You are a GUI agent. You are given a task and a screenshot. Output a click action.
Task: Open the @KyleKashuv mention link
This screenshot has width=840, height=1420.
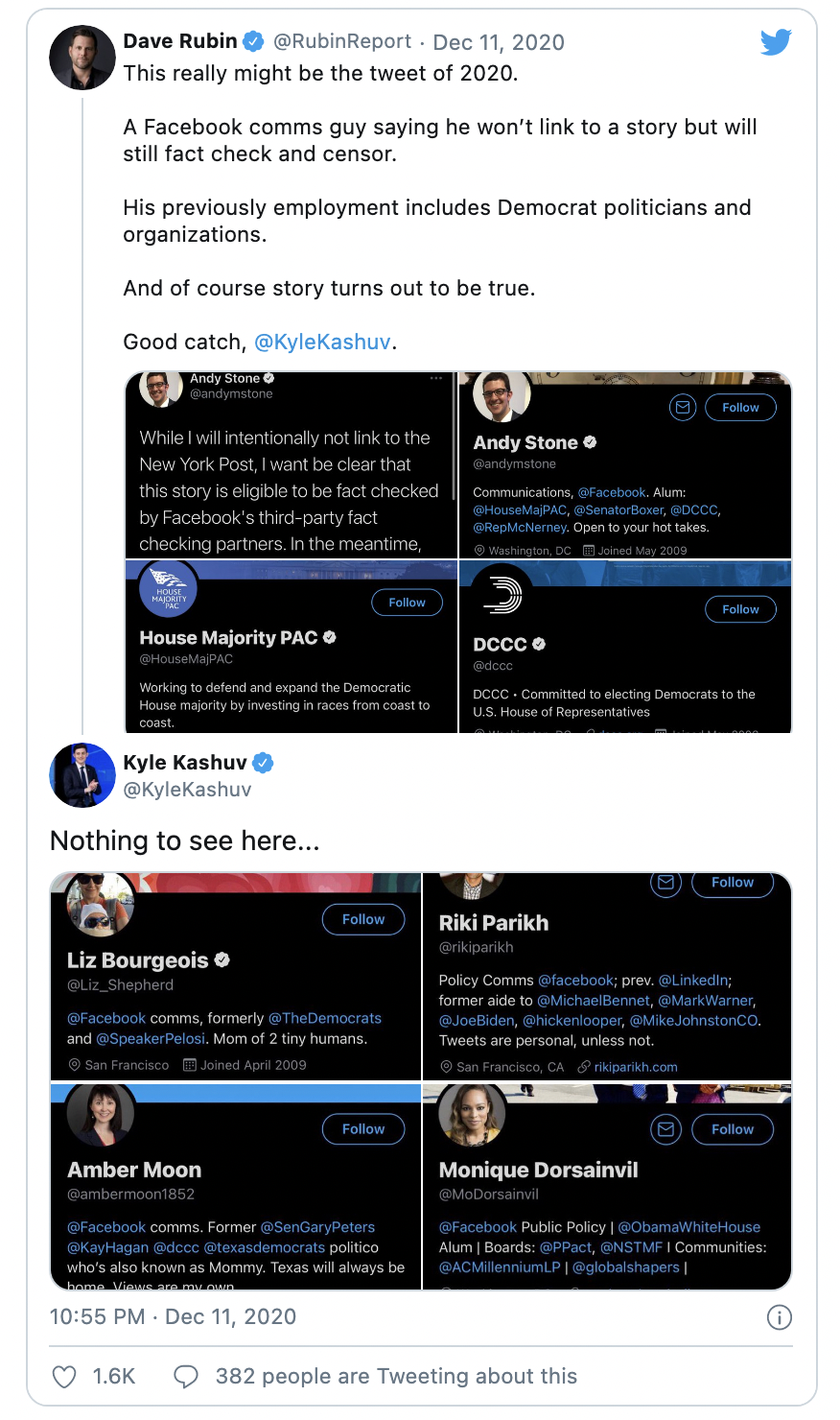point(323,343)
